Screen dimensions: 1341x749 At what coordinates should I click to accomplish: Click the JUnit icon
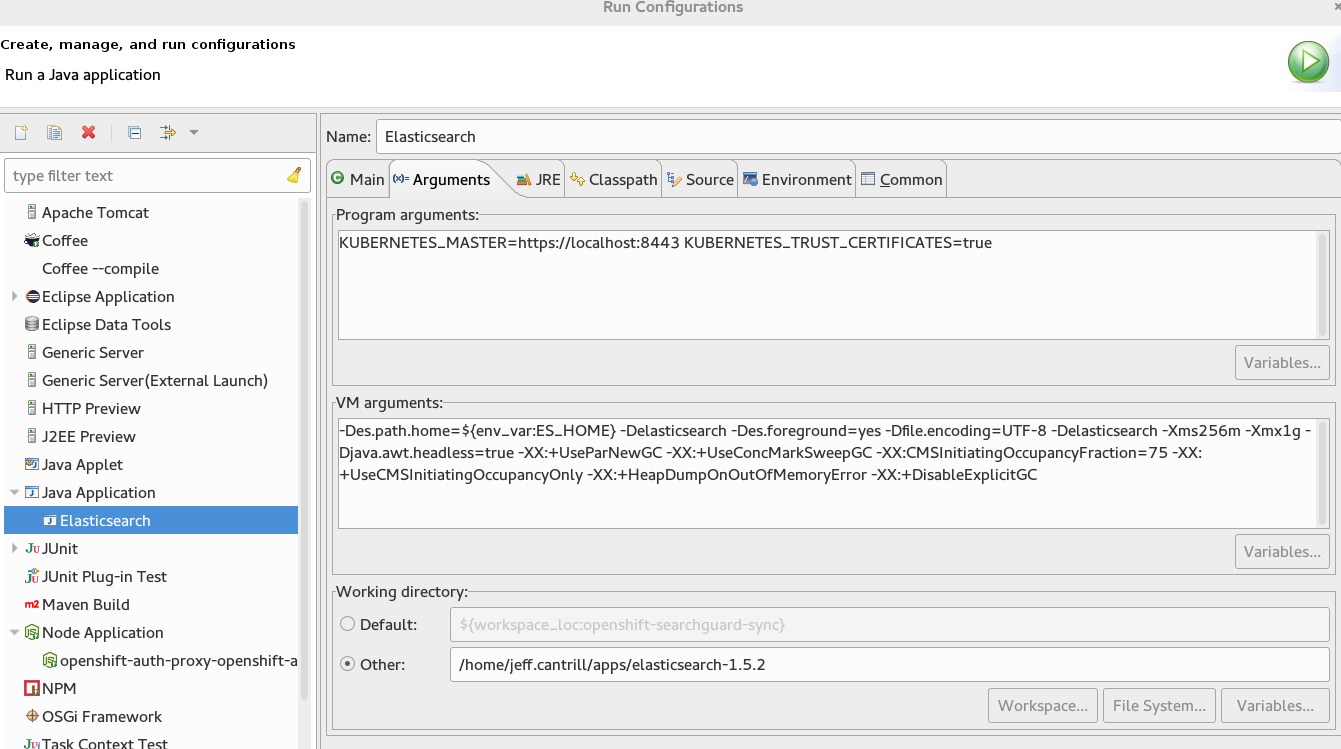tap(32, 548)
